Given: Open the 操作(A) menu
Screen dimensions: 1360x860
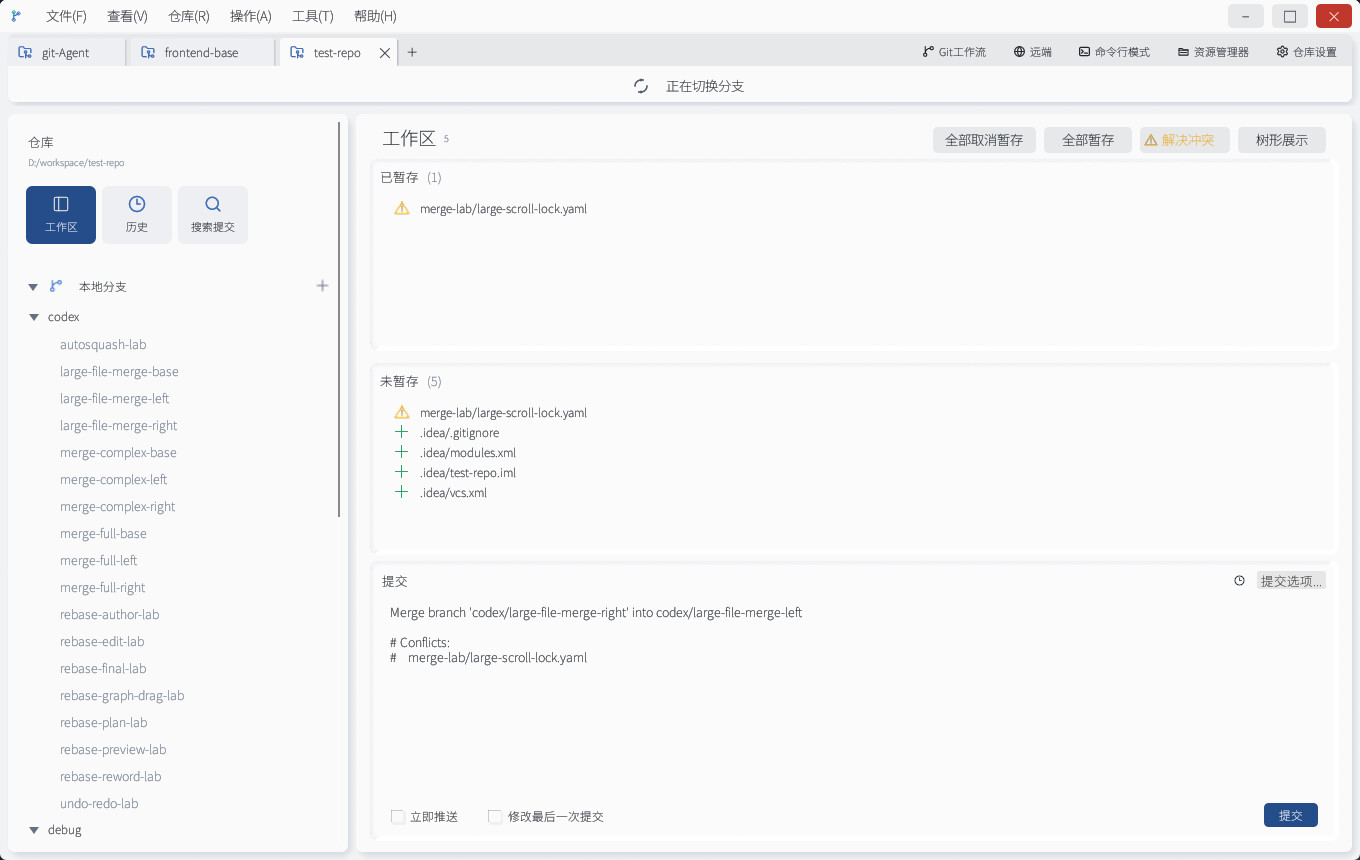Looking at the screenshot, I should point(250,16).
